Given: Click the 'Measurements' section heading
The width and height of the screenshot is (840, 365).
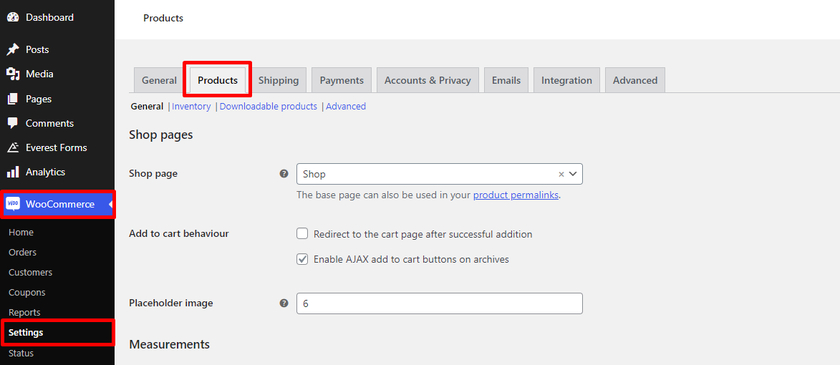Looking at the screenshot, I should tap(169, 344).
